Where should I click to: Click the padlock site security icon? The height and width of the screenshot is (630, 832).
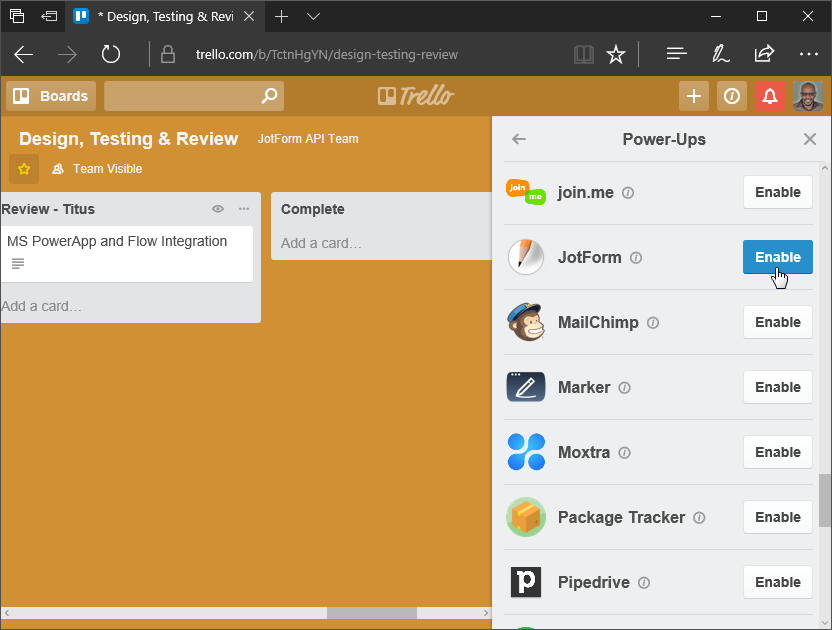pos(168,54)
